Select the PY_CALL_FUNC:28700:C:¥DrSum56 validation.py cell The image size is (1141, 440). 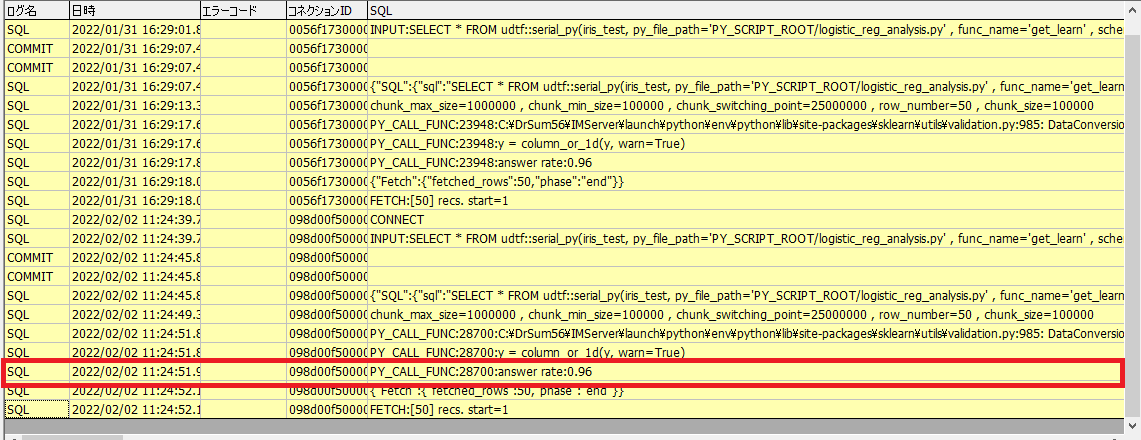pyautogui.click(x=746, y=334)
